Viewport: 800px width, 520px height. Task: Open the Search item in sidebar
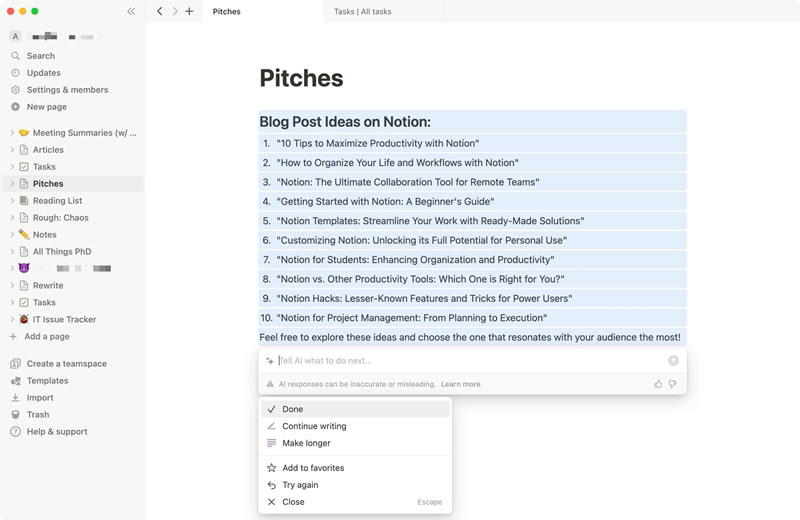(73, 56)
